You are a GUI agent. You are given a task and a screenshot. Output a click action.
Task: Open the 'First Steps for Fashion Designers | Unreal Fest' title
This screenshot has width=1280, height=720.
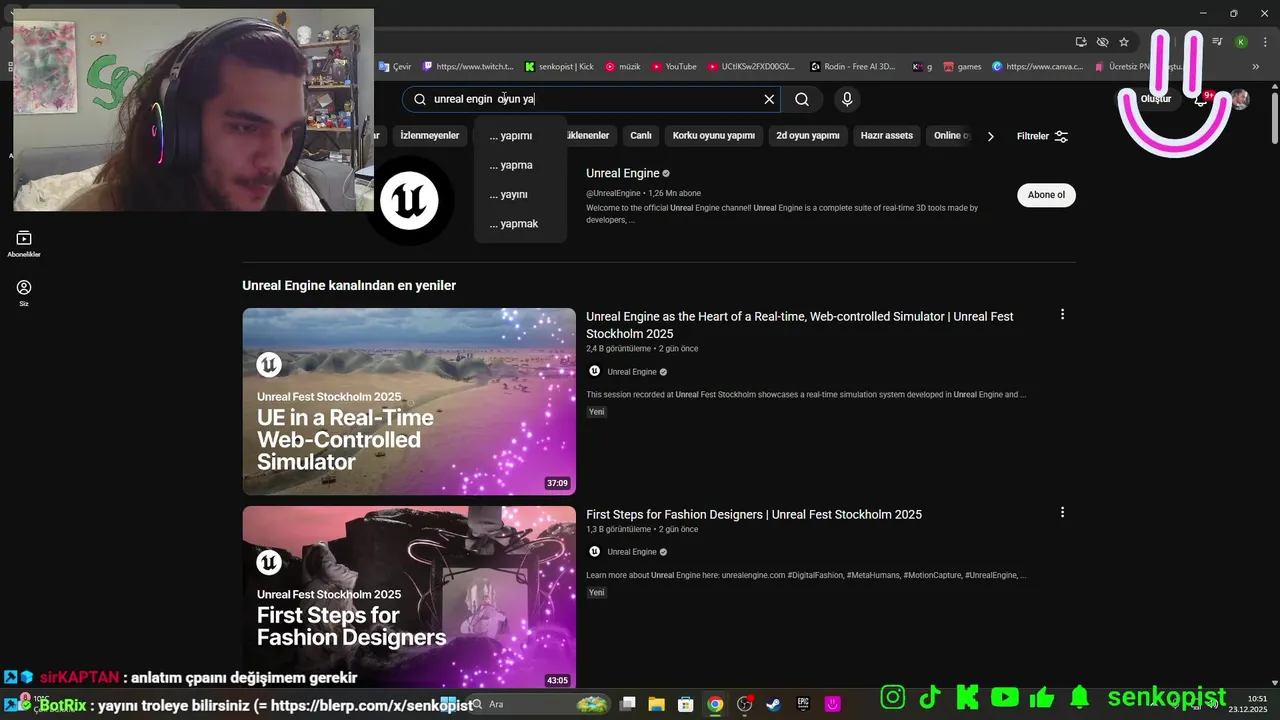click(x=754, y=514)
